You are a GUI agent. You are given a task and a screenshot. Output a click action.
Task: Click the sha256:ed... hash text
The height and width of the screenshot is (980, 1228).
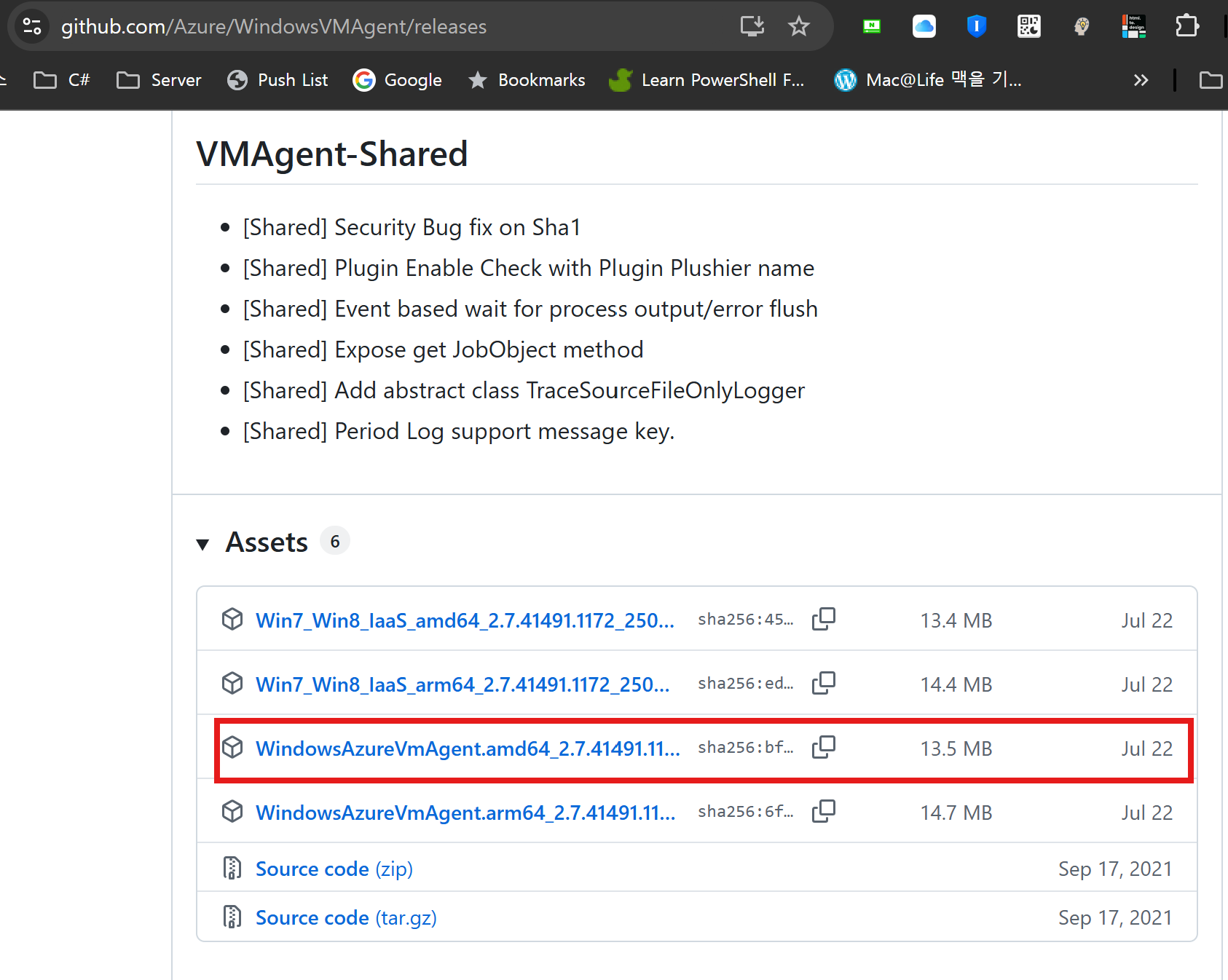pyautogui.click(x=746, y=684)
